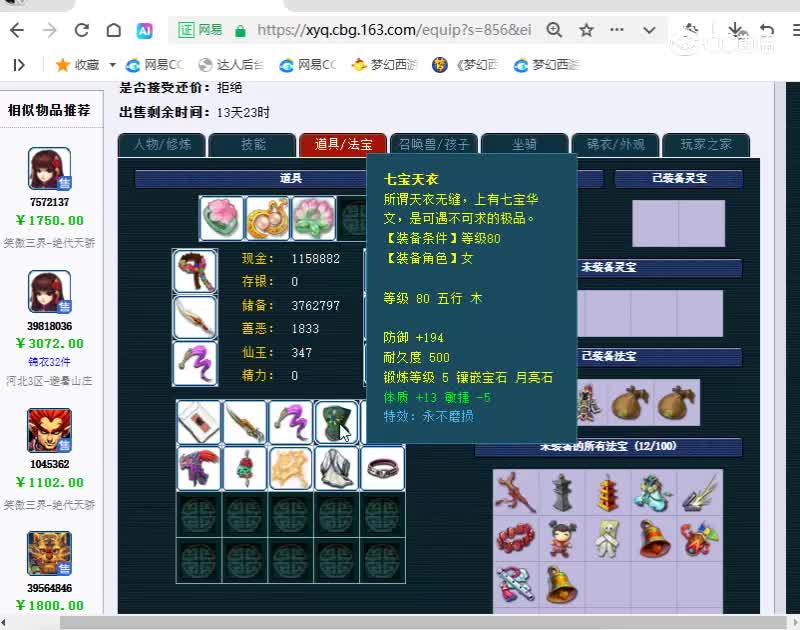Select the pink lotus item in top row
Viewport: 800px width, 630px height.
pyautogui.click(x=221, y=218)
